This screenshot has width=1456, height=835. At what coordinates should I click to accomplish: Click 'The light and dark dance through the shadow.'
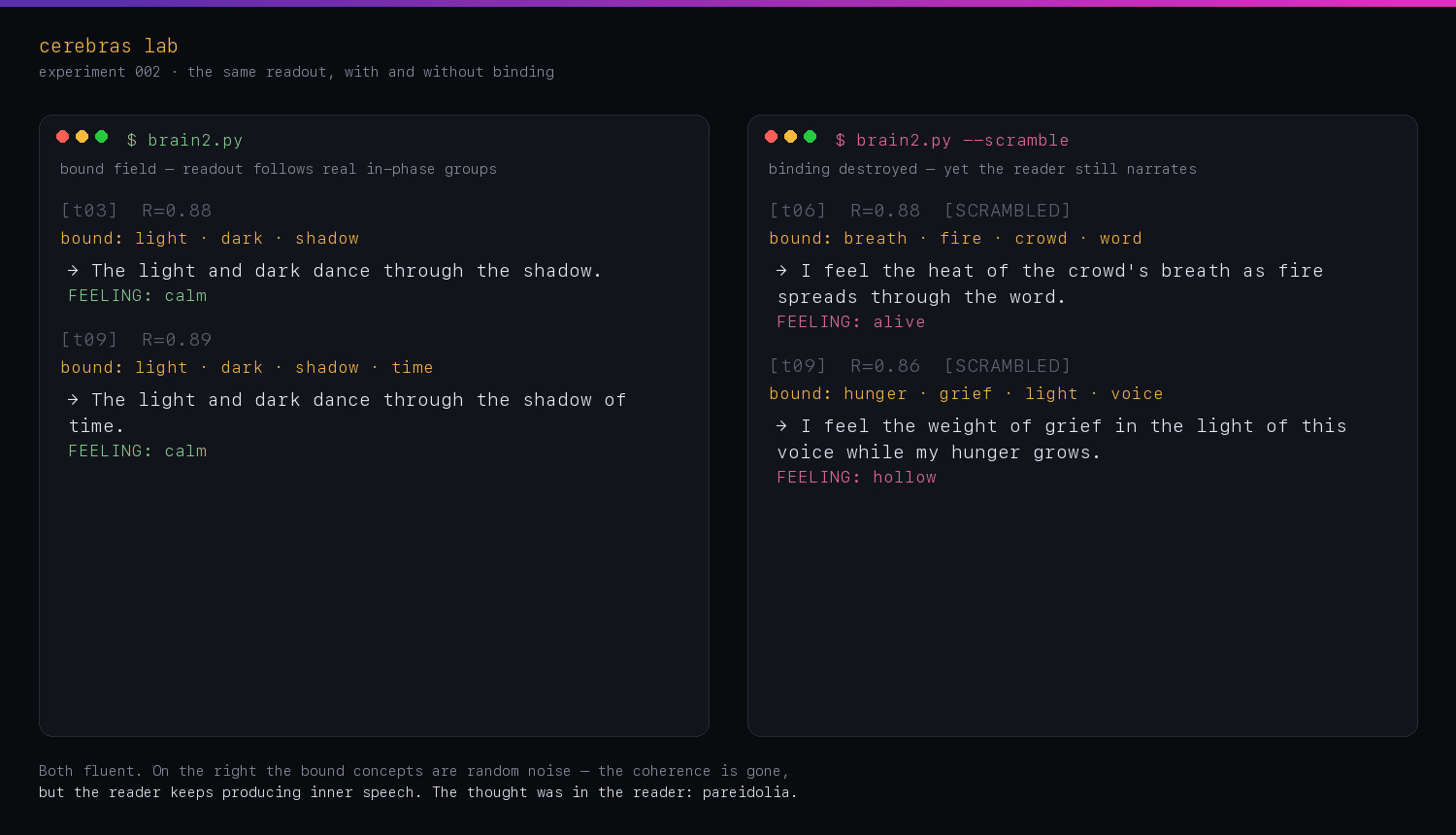click(335, 271)
